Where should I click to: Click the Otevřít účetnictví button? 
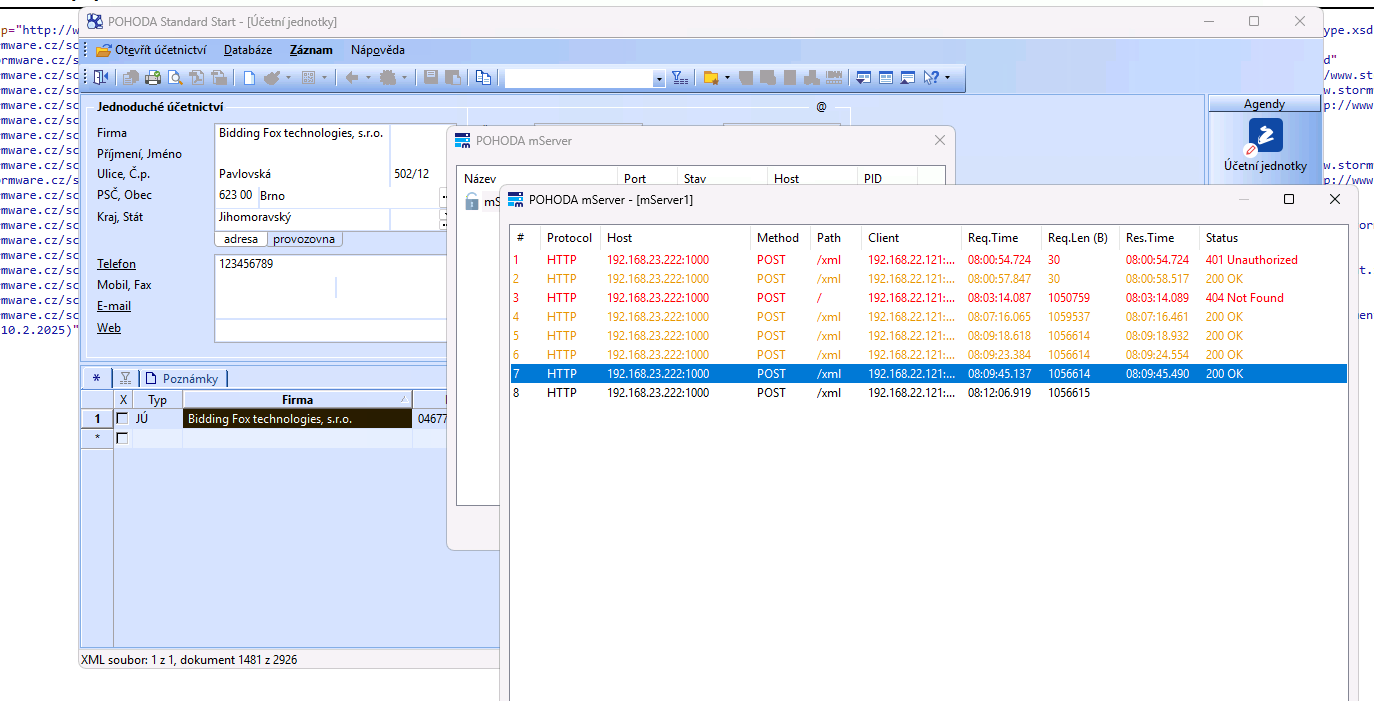click(x=152, y=50)
